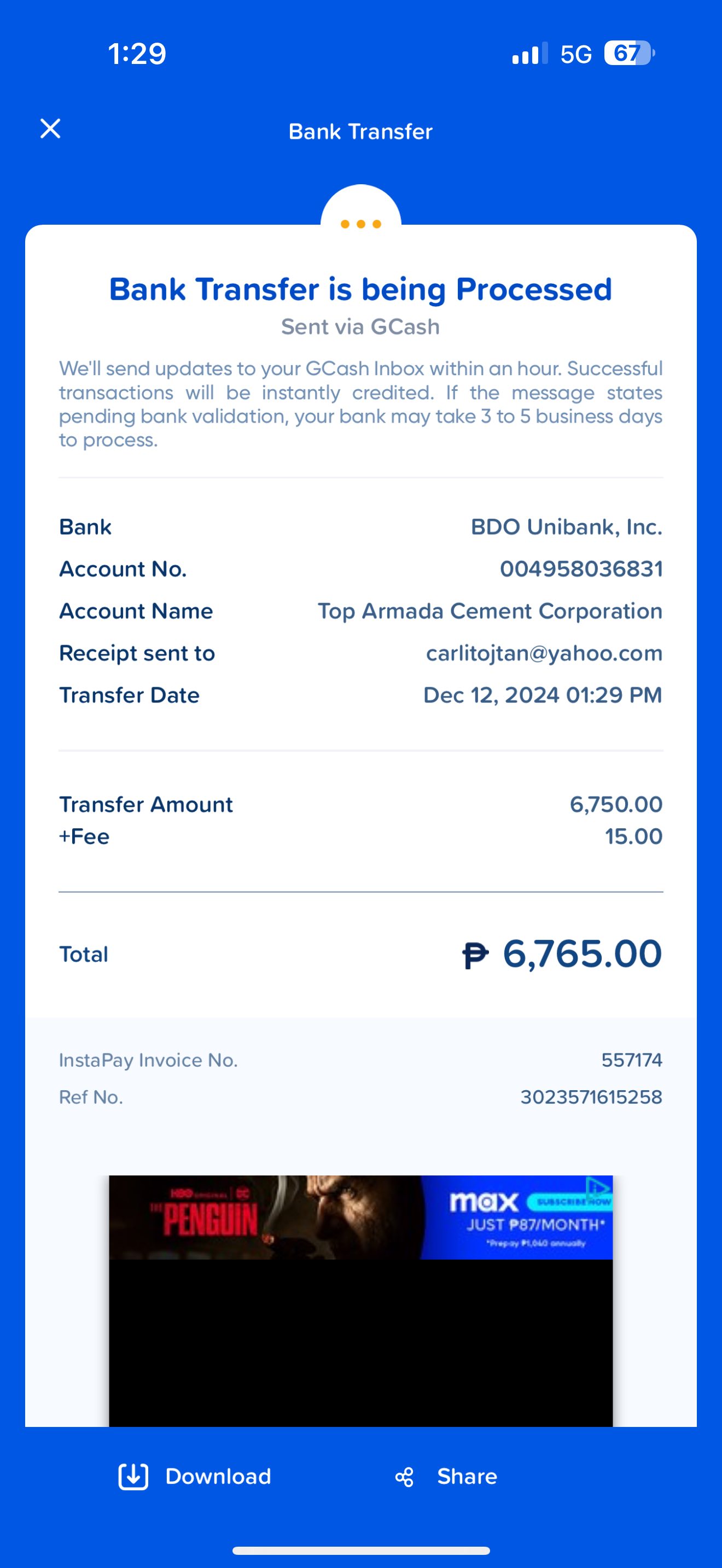Tap the home indicator bar
The image size is (722, 1568).
coord(361,1550)
